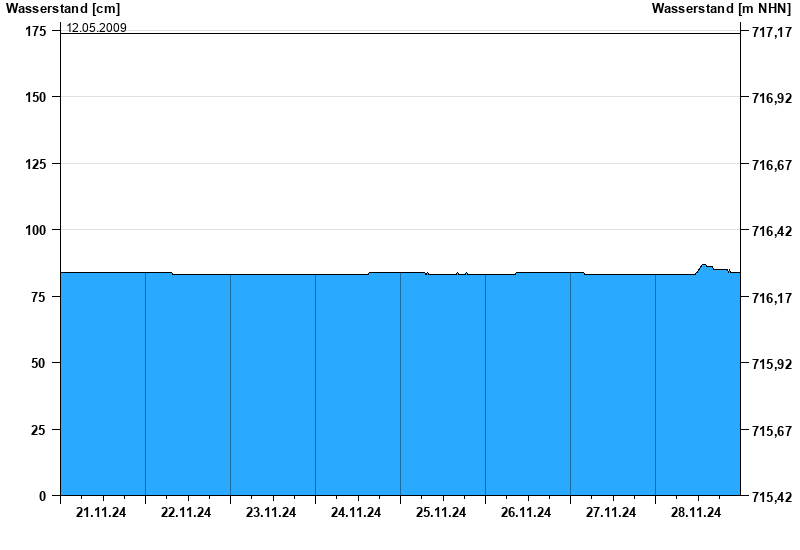Click the 25.11.24 date label
800x550 pixels.
pyautogui.click(x=441, y=512)
